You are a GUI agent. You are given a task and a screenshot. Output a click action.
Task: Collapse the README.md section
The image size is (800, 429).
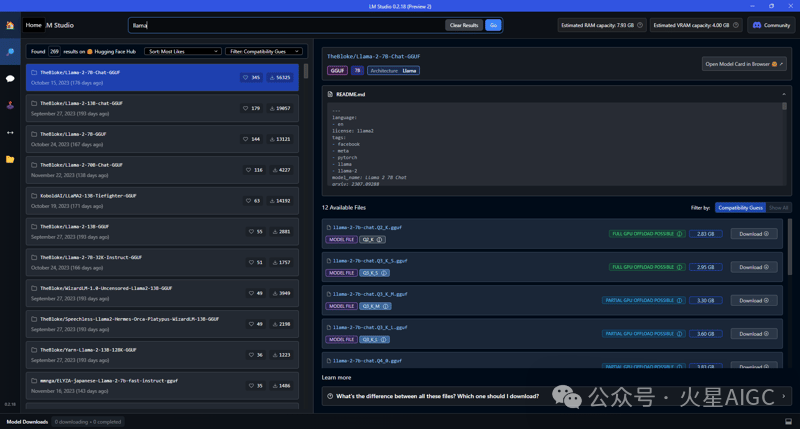pos(784,94)
